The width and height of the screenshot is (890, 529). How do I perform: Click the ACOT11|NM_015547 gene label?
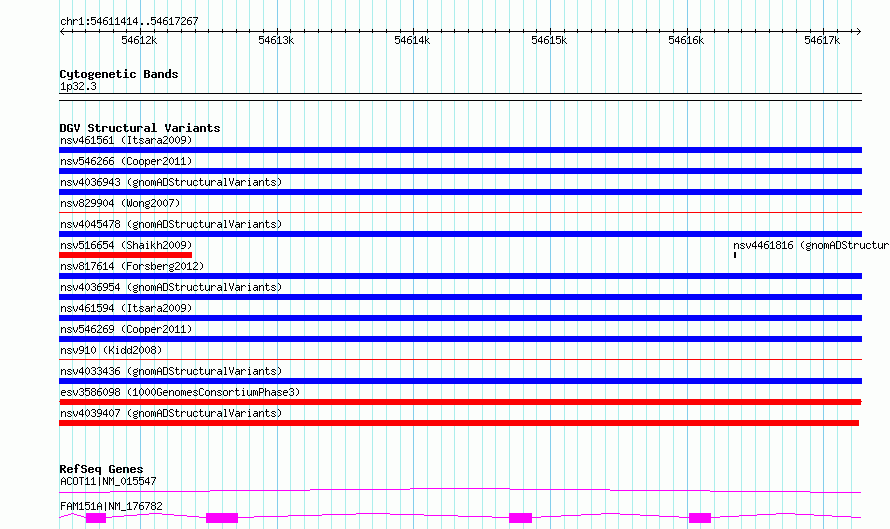[x=108, y=481]
